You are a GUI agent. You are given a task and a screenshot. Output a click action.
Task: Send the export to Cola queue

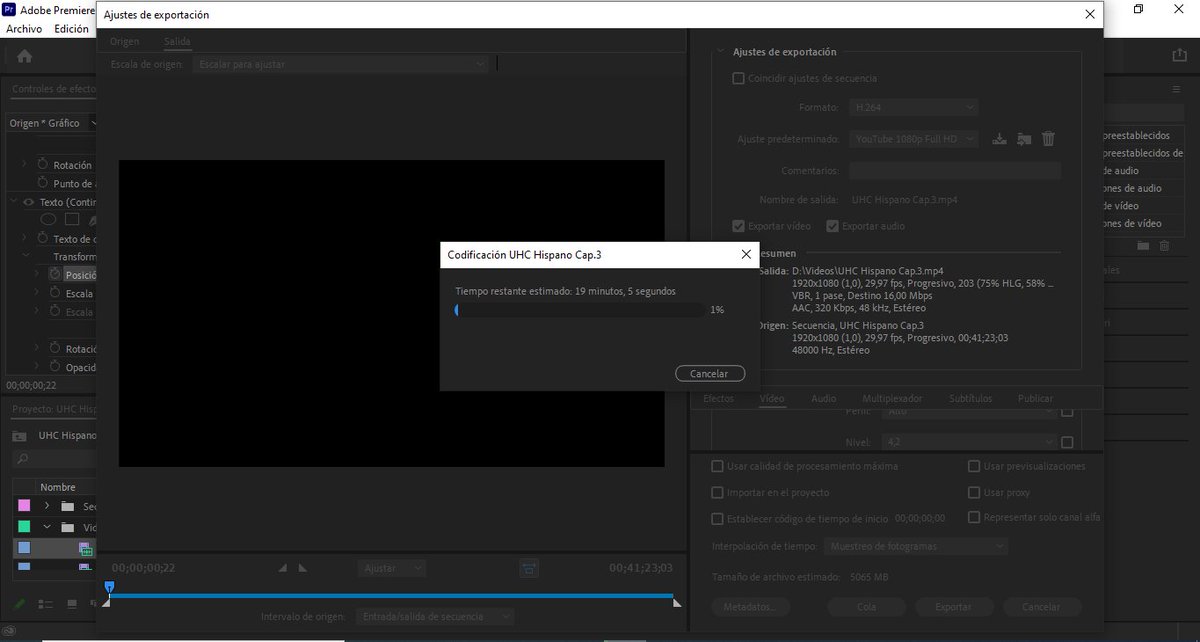(866, 607)
